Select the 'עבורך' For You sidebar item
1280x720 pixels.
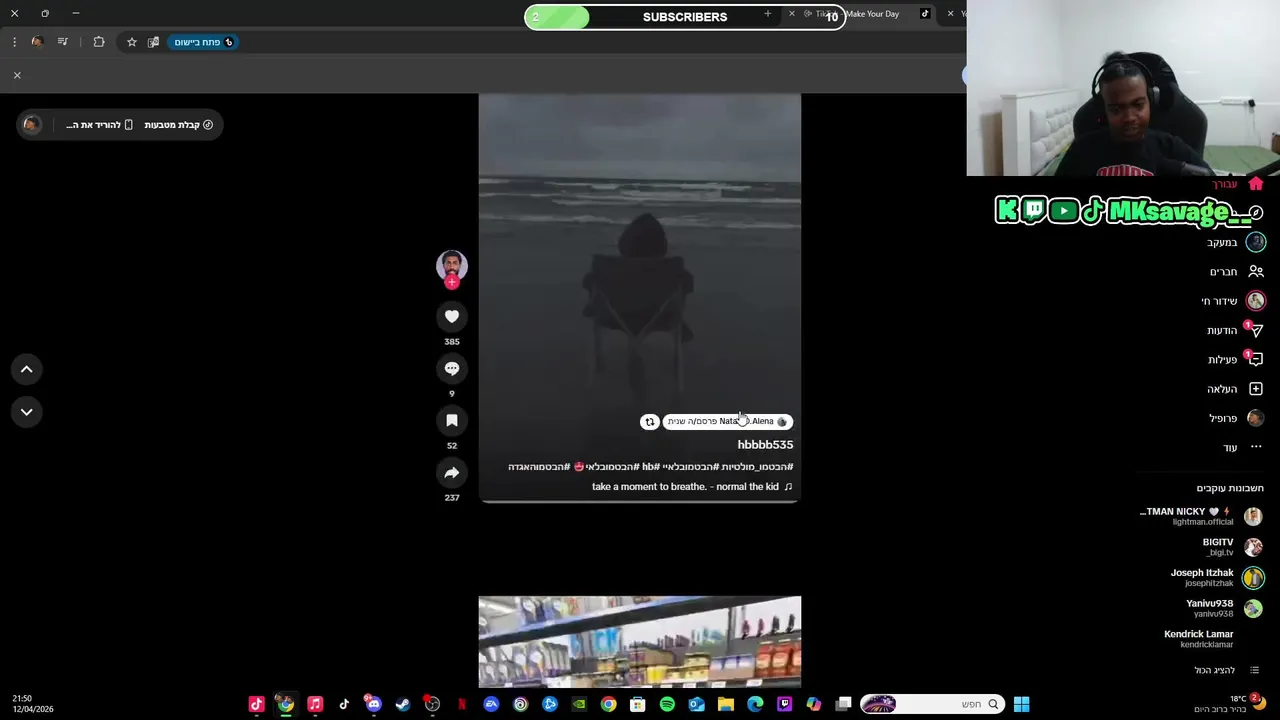point(1238,184)
